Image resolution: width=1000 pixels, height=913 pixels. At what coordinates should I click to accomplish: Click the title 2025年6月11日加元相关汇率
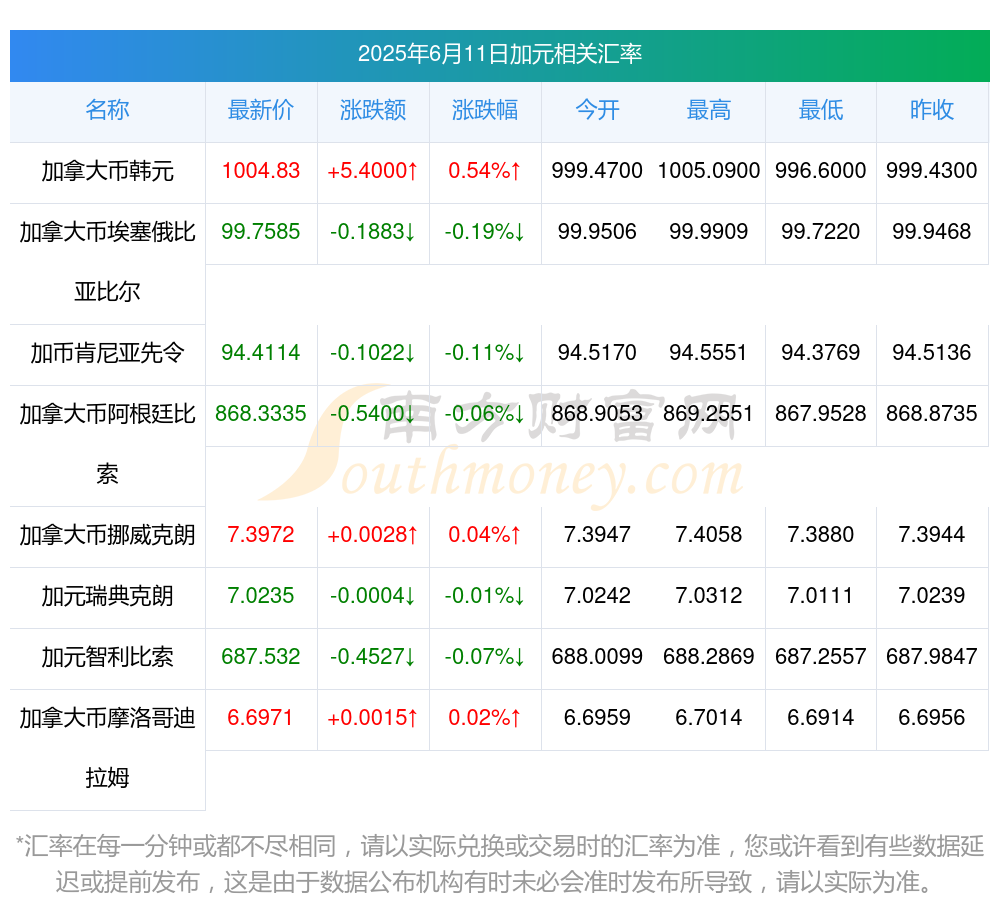(499, 54)
